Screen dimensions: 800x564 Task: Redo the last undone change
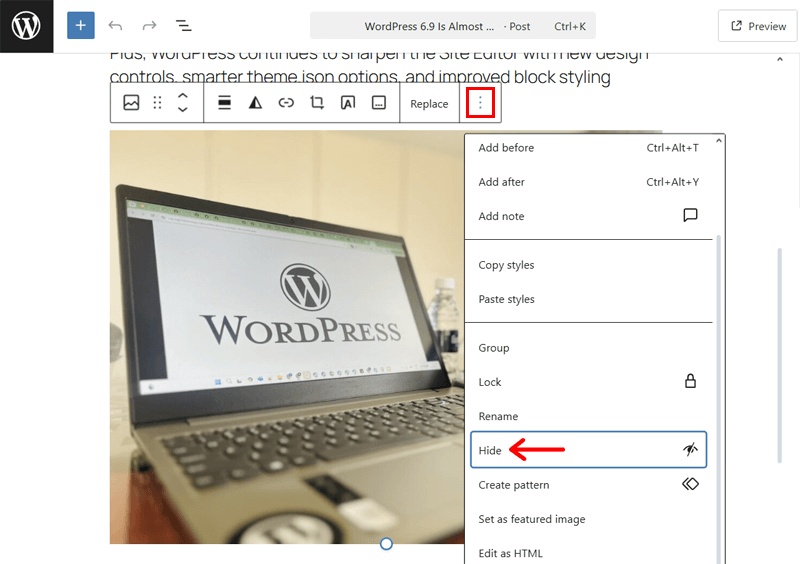149,26
